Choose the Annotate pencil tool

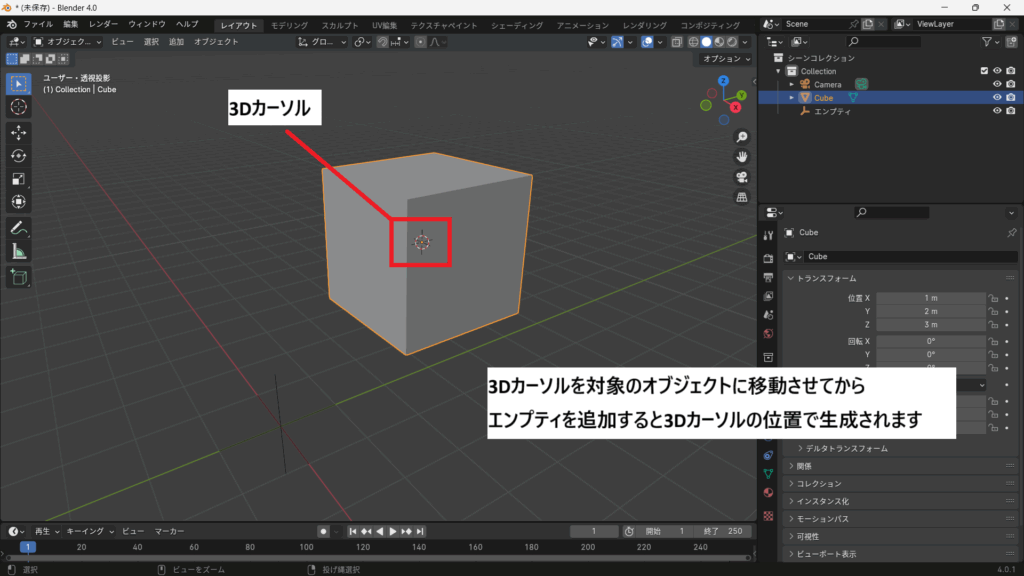click(19, 228)
